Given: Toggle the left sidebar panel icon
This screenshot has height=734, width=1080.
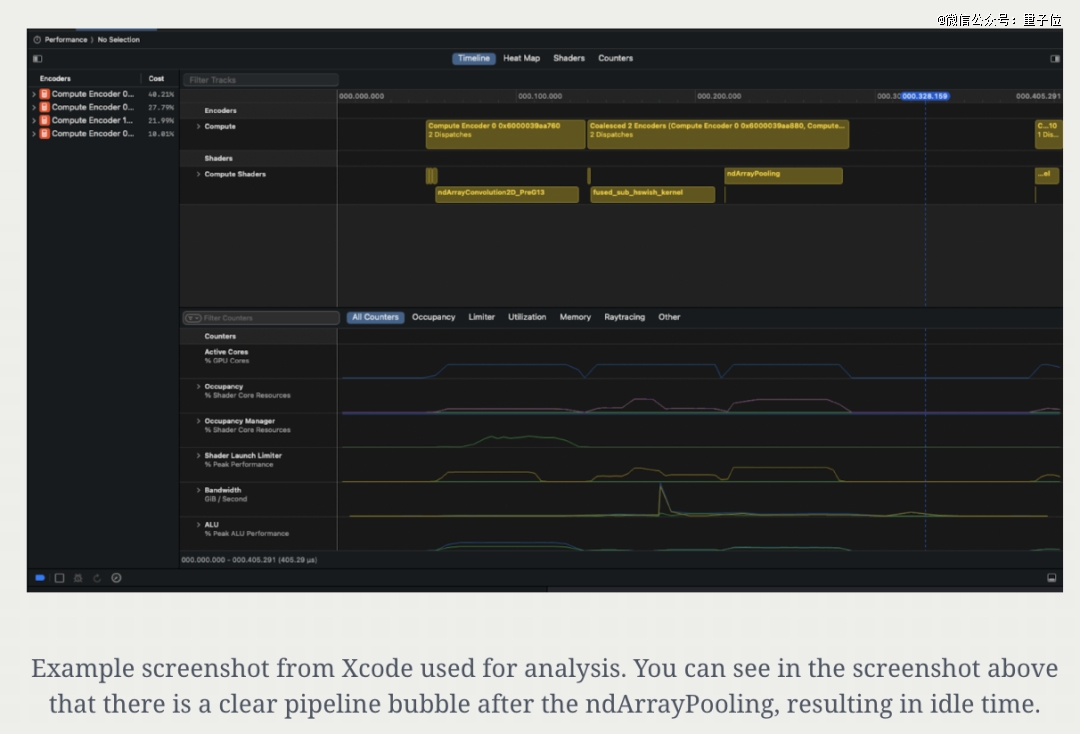Looking at the screenshot, I should pyautogui.click(x=38, y=59).
